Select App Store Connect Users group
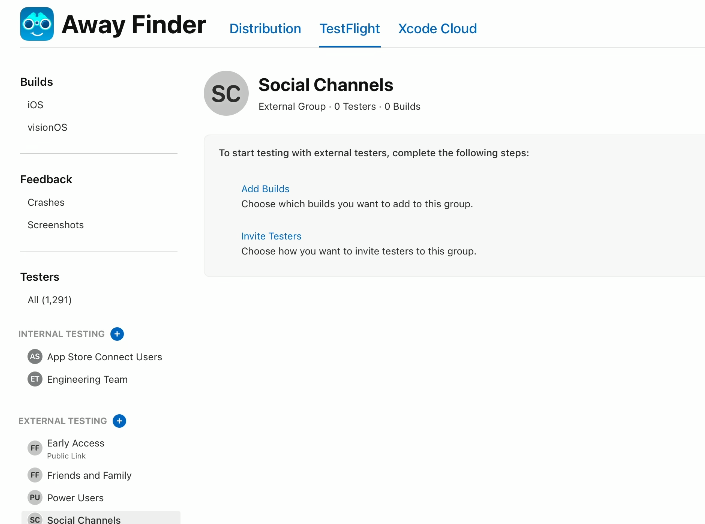Viewport: 705px width, 524px height. pos(105,357)
